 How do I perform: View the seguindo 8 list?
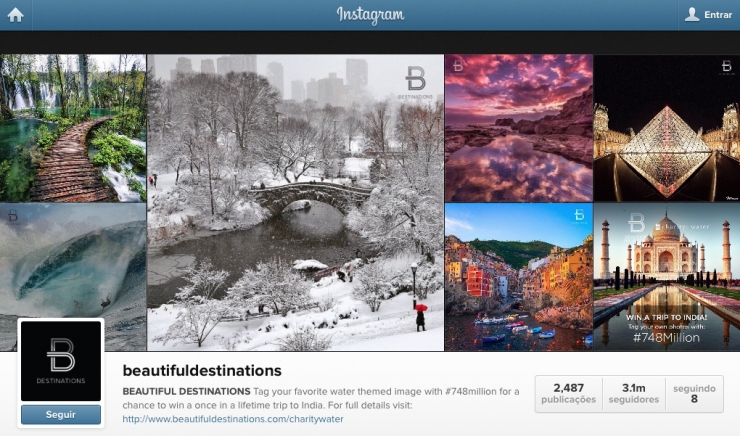(x=694, y=394)
